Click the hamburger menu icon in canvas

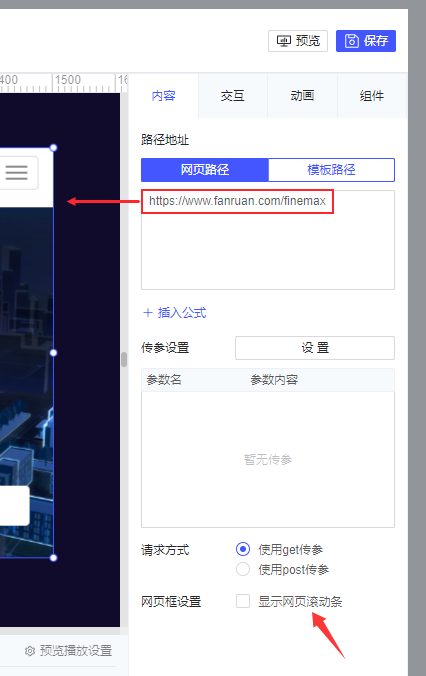pyautogui.click(x=16, y=172)
